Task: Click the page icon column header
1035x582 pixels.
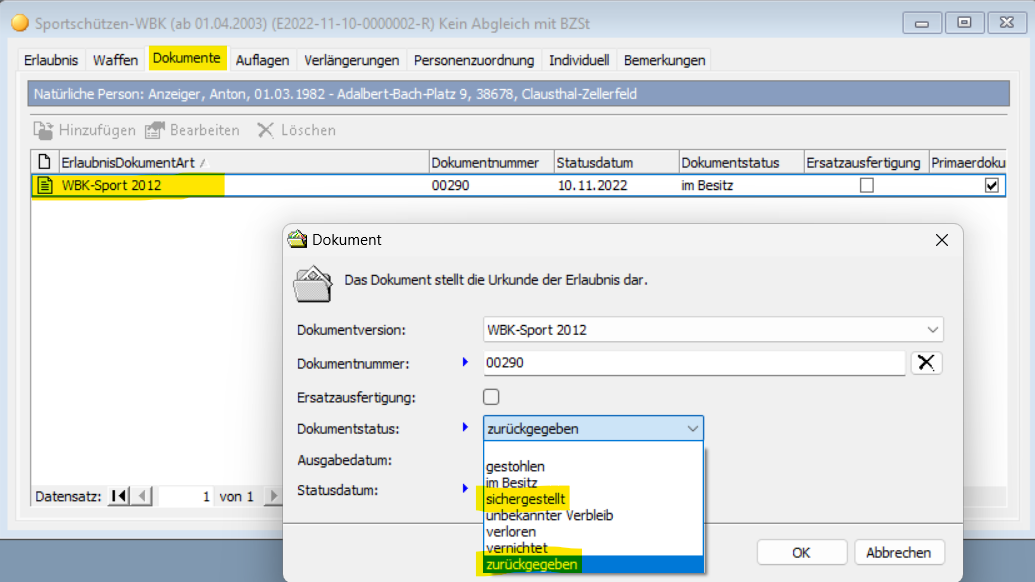Action: pyautogui.click(x=43, y=162)
